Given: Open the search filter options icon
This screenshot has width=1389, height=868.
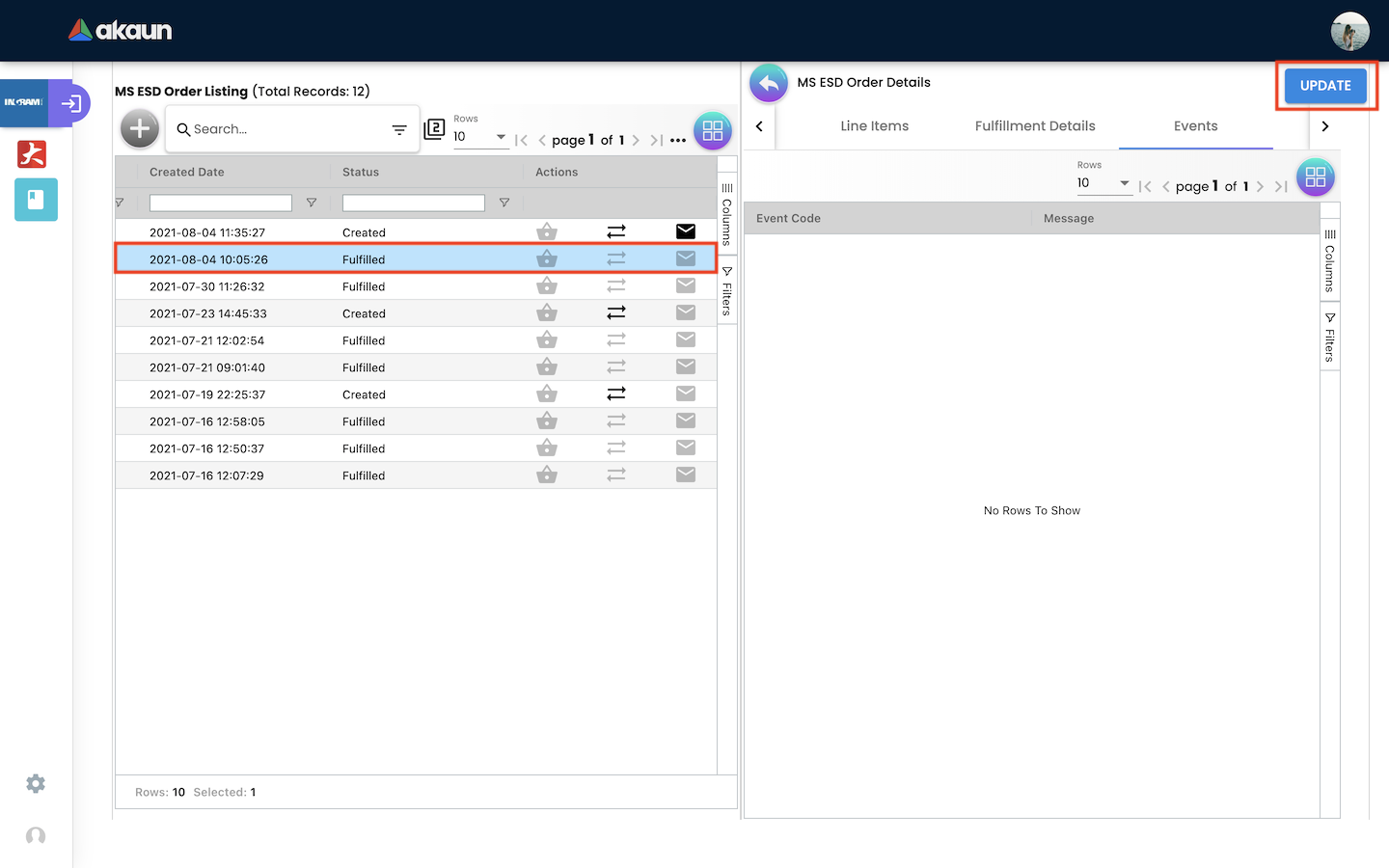Looking at the screenshot, I should coord(399,129).
